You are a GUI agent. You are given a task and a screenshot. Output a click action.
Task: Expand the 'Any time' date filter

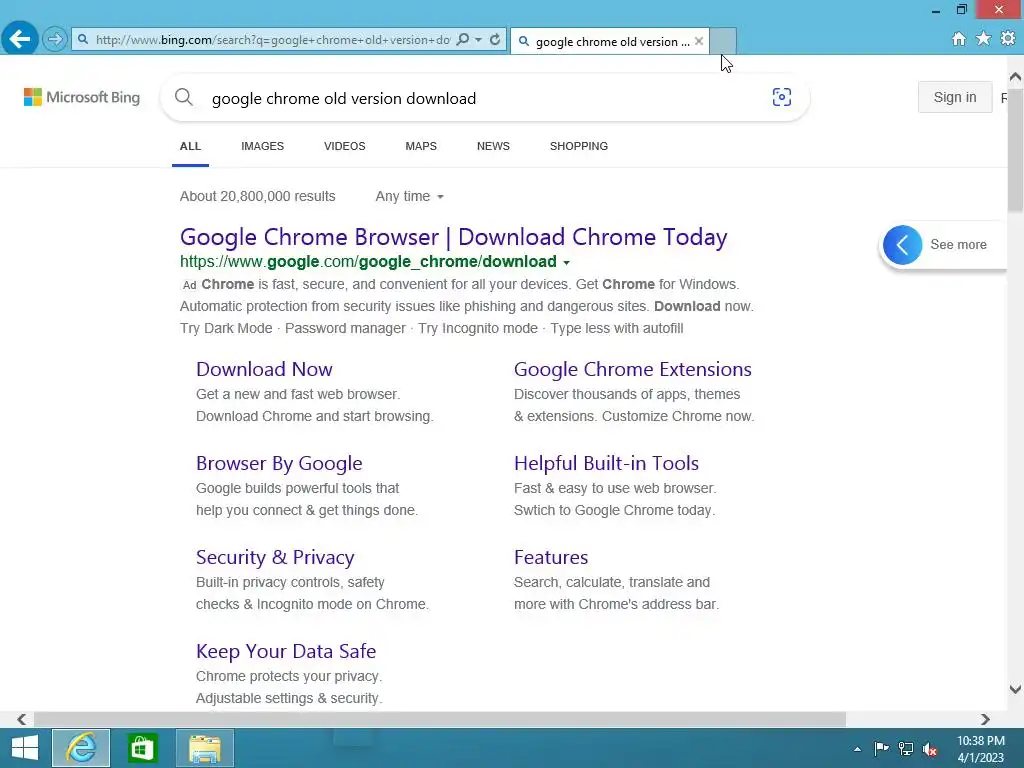409,197
